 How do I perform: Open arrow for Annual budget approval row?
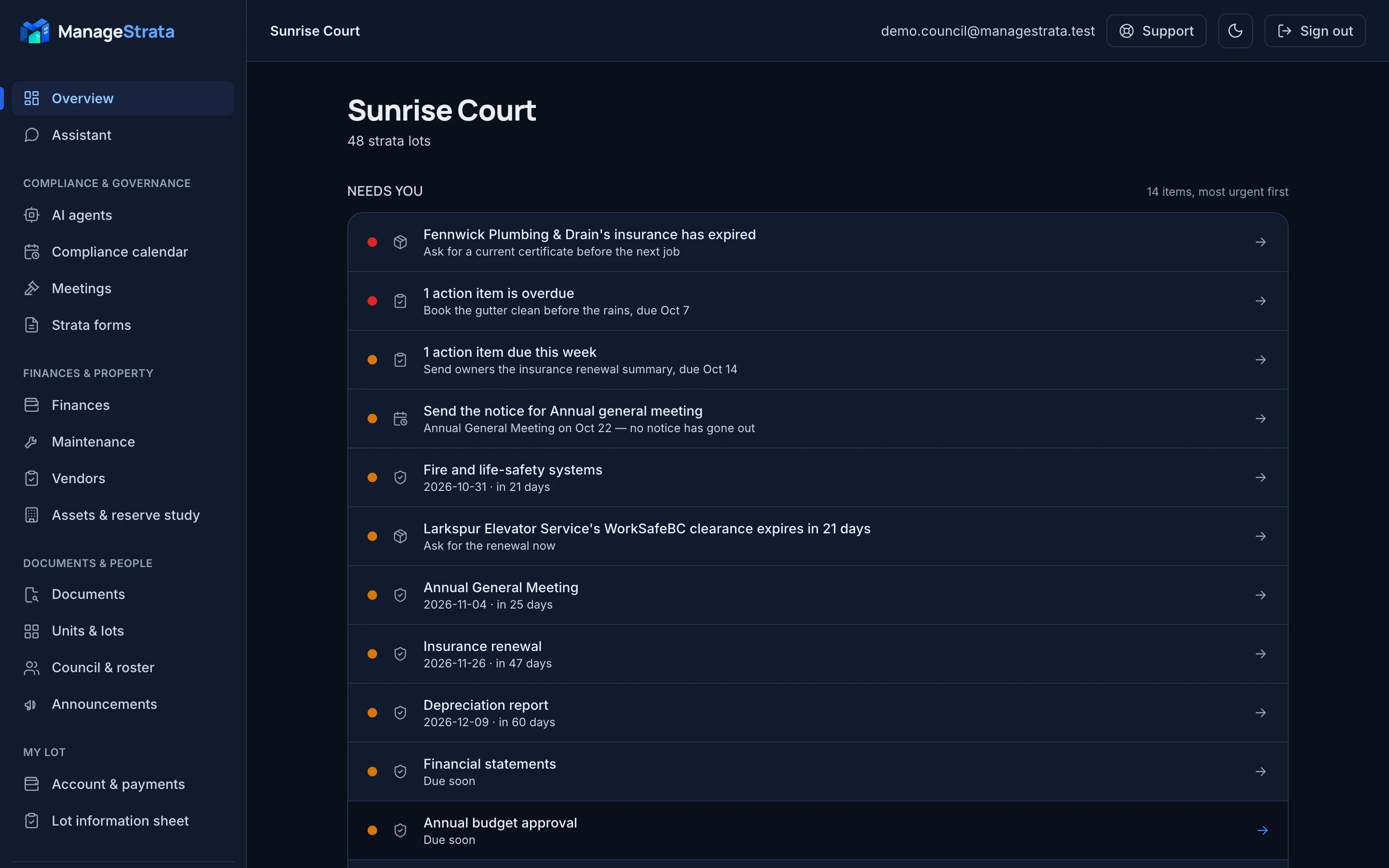1262,830
